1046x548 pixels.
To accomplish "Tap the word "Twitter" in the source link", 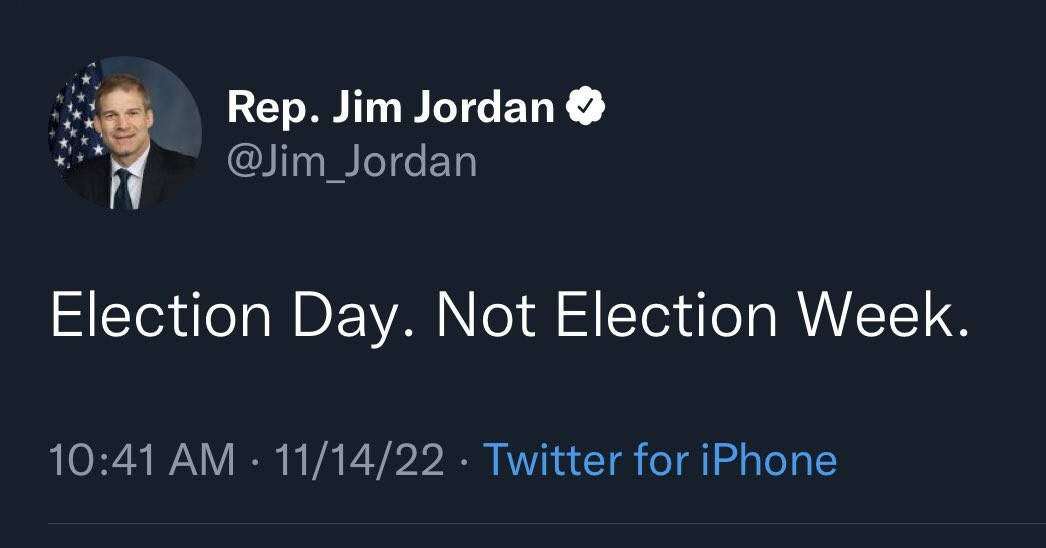I will [553, 460].
